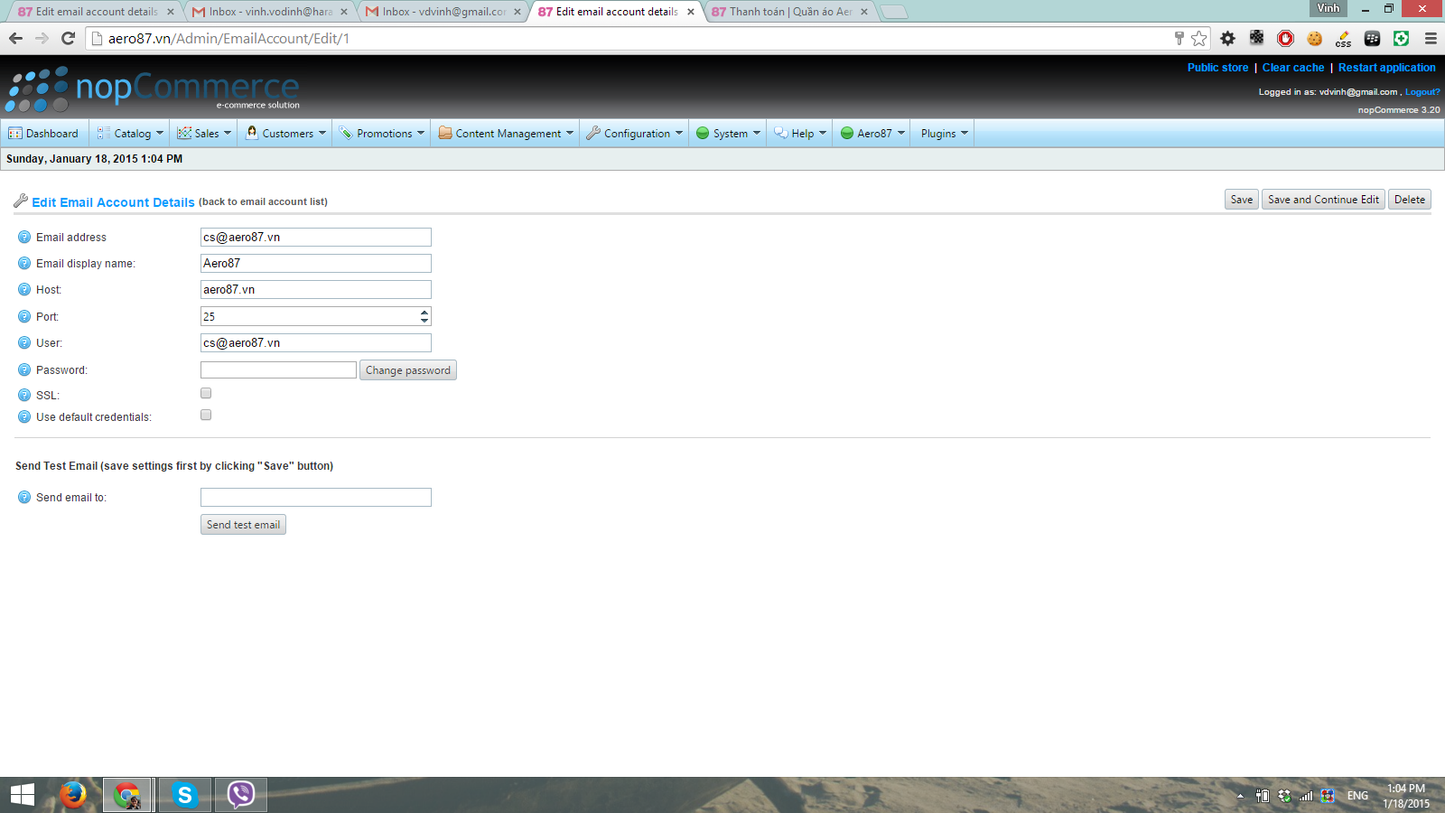
Task: Click the Clear cache link
Action: click(1292, 68)
